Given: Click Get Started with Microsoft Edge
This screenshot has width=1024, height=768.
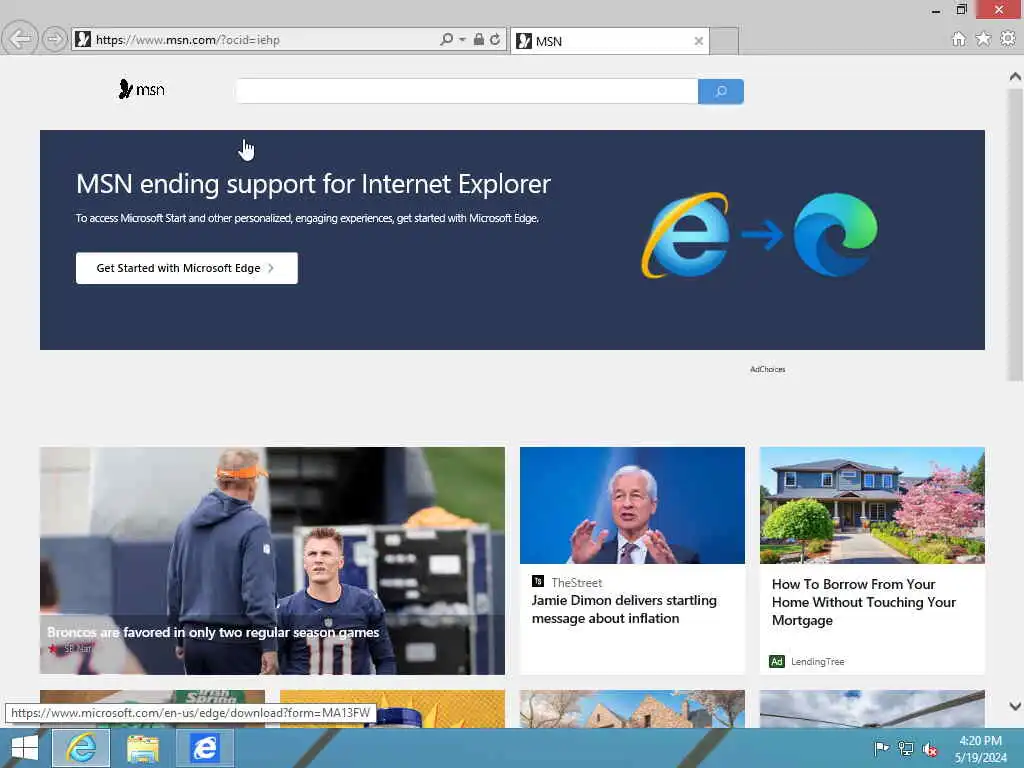Looking at the screenshot, I should point(187,268).
